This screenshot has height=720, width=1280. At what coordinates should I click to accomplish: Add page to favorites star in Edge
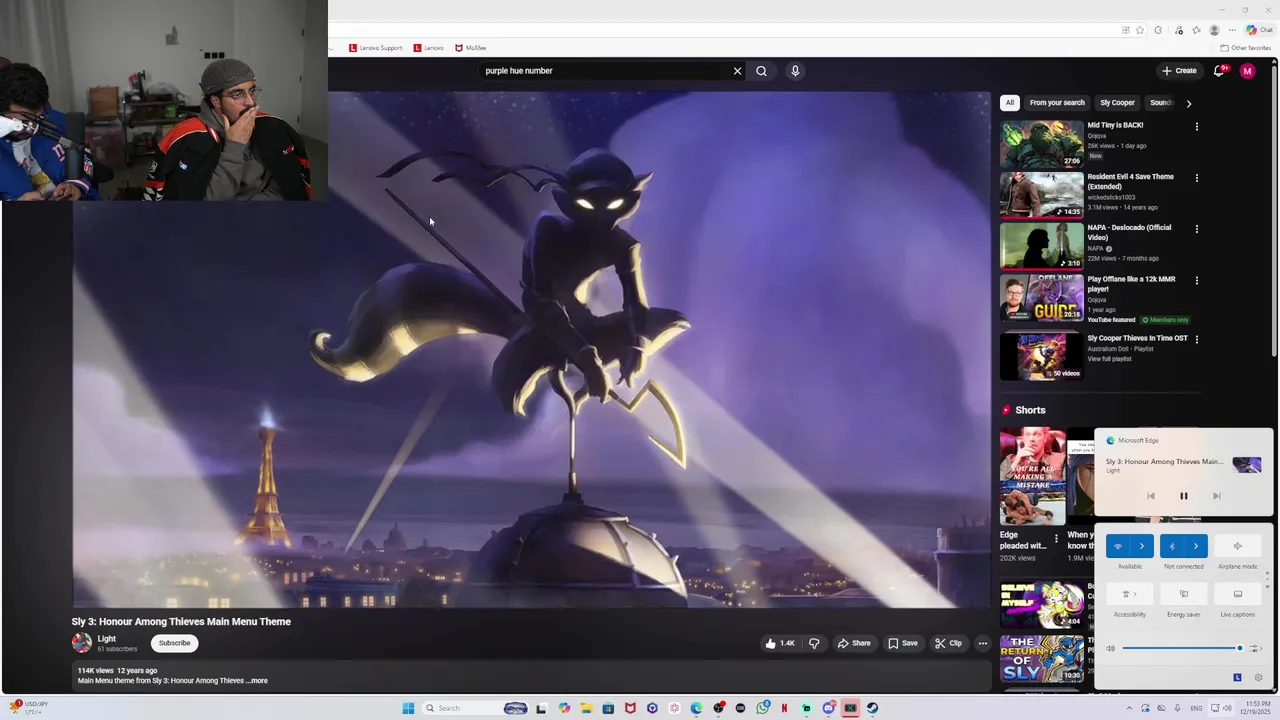tap(1140, 30)
